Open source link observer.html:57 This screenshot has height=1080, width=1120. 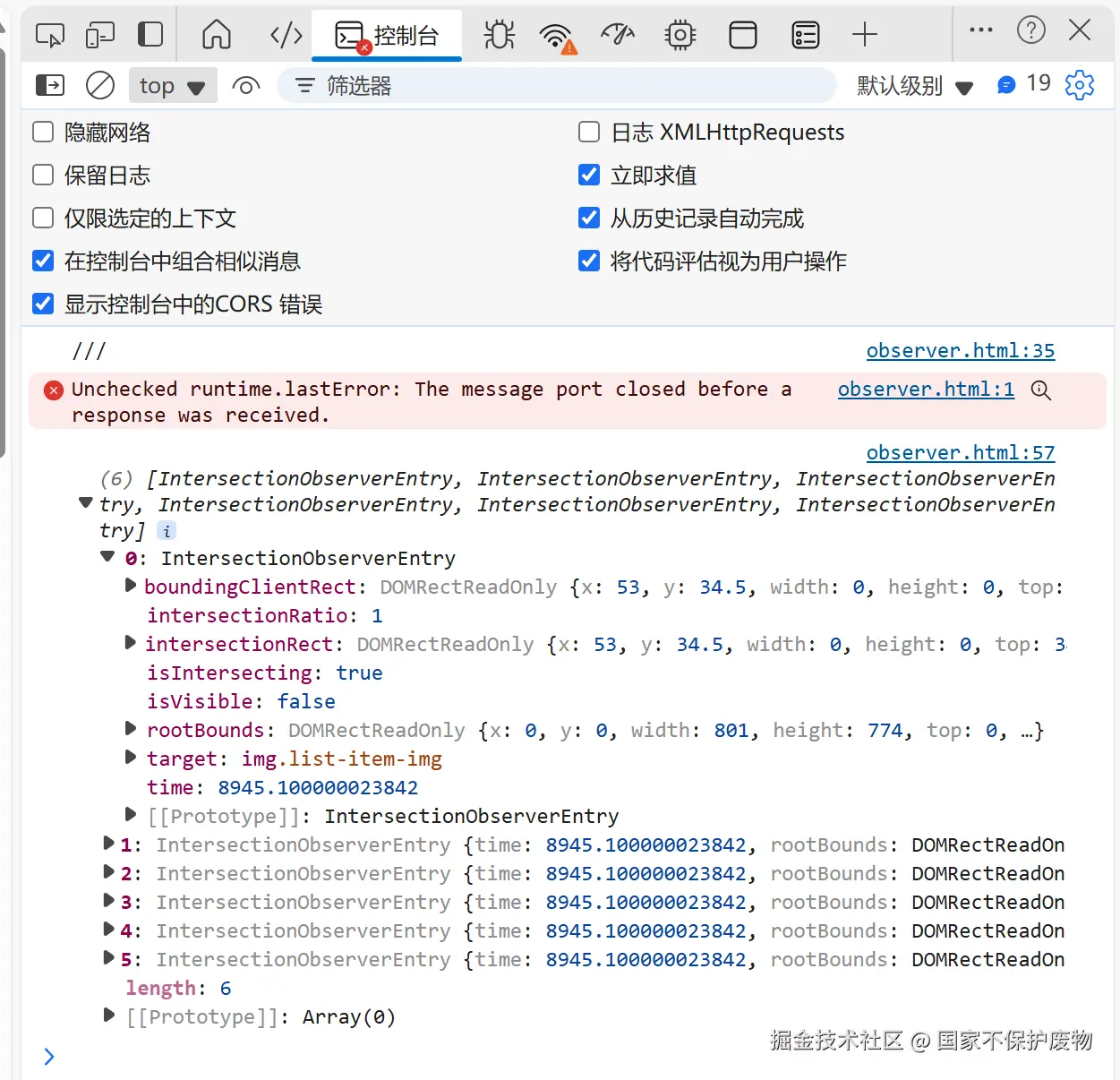click(961, 453)
